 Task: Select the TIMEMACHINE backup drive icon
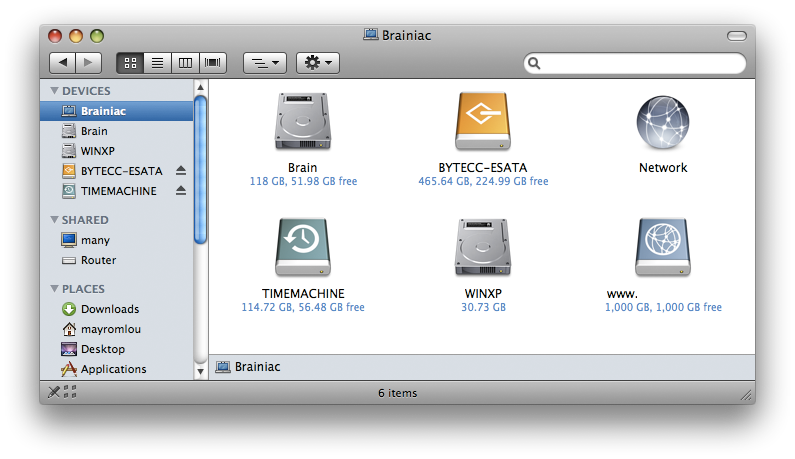click(x=303, y=247)
